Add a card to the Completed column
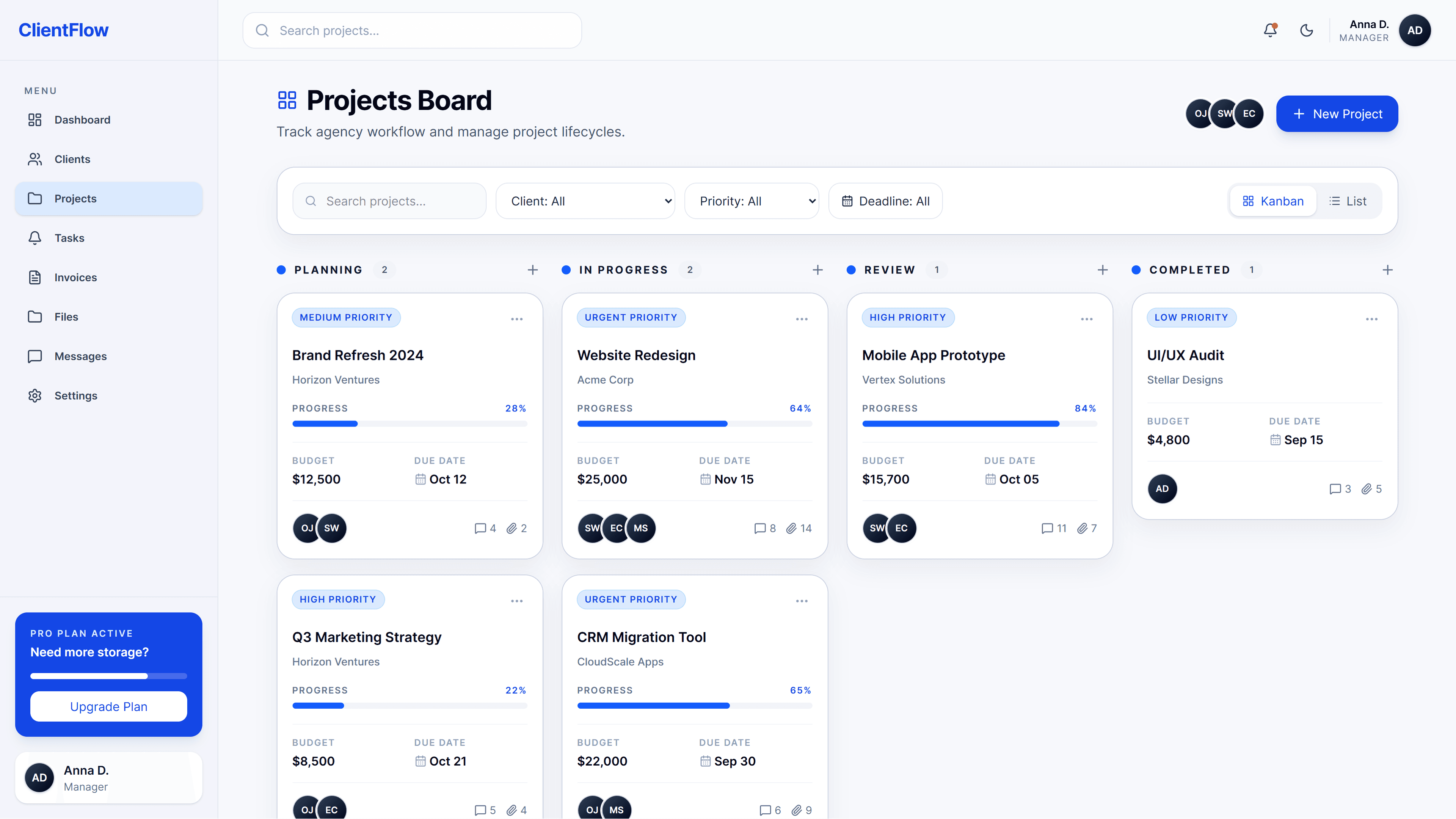Image resolution: width=1456 pixels, height=819 pixels. (1387, 270)
